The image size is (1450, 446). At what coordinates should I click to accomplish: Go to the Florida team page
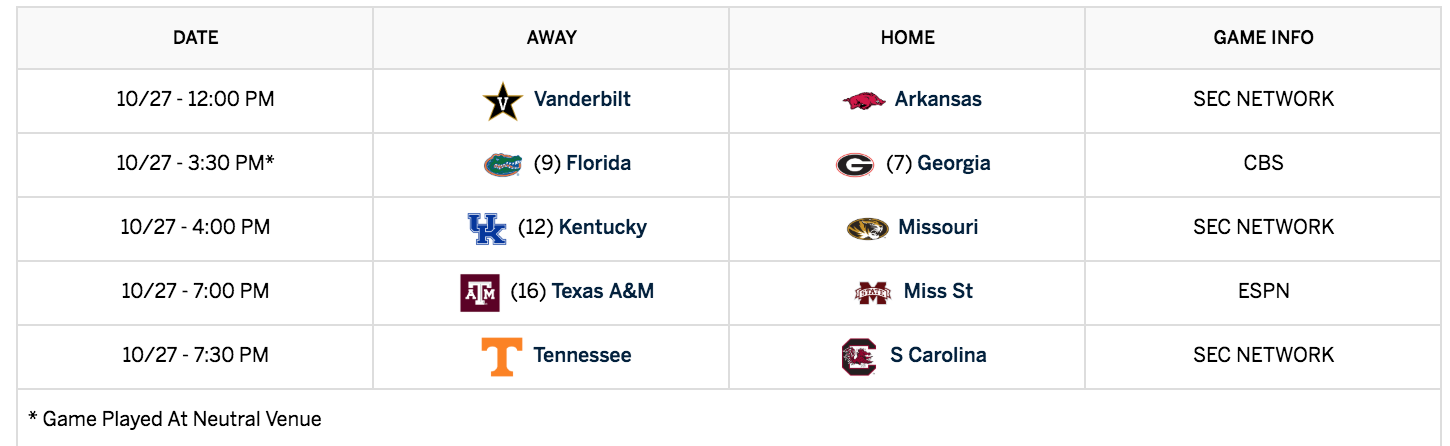598,163
